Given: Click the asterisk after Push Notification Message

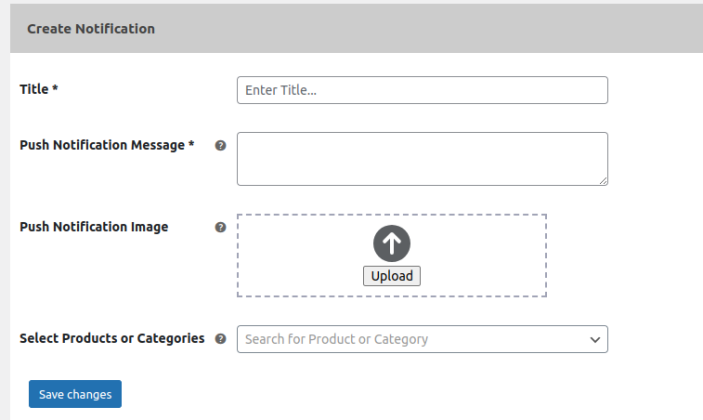Looking at the screenshot, I should tap(191, 144).
